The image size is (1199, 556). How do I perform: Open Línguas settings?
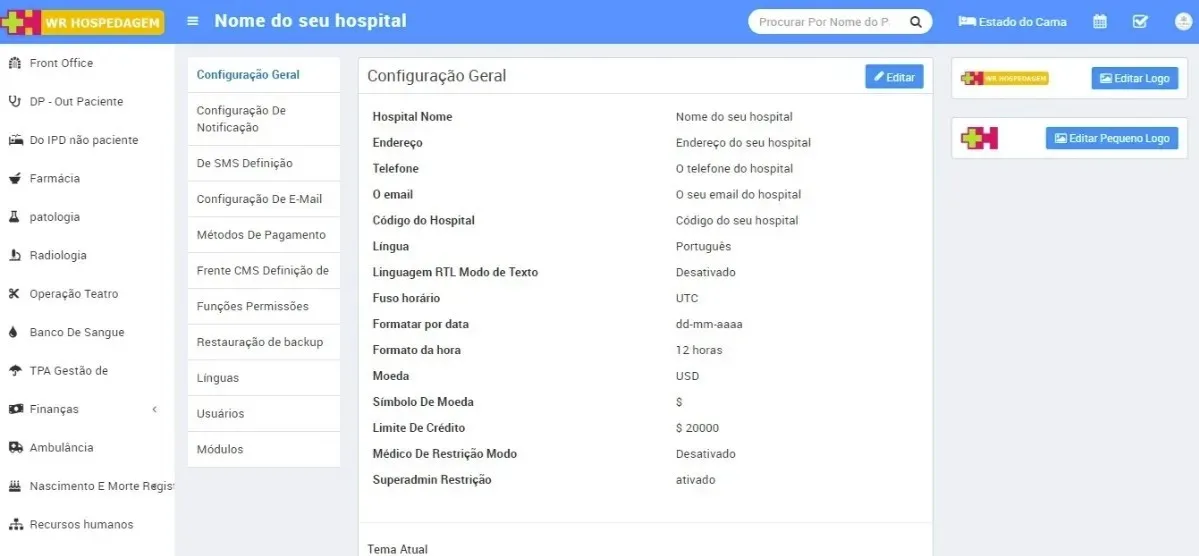264,378
